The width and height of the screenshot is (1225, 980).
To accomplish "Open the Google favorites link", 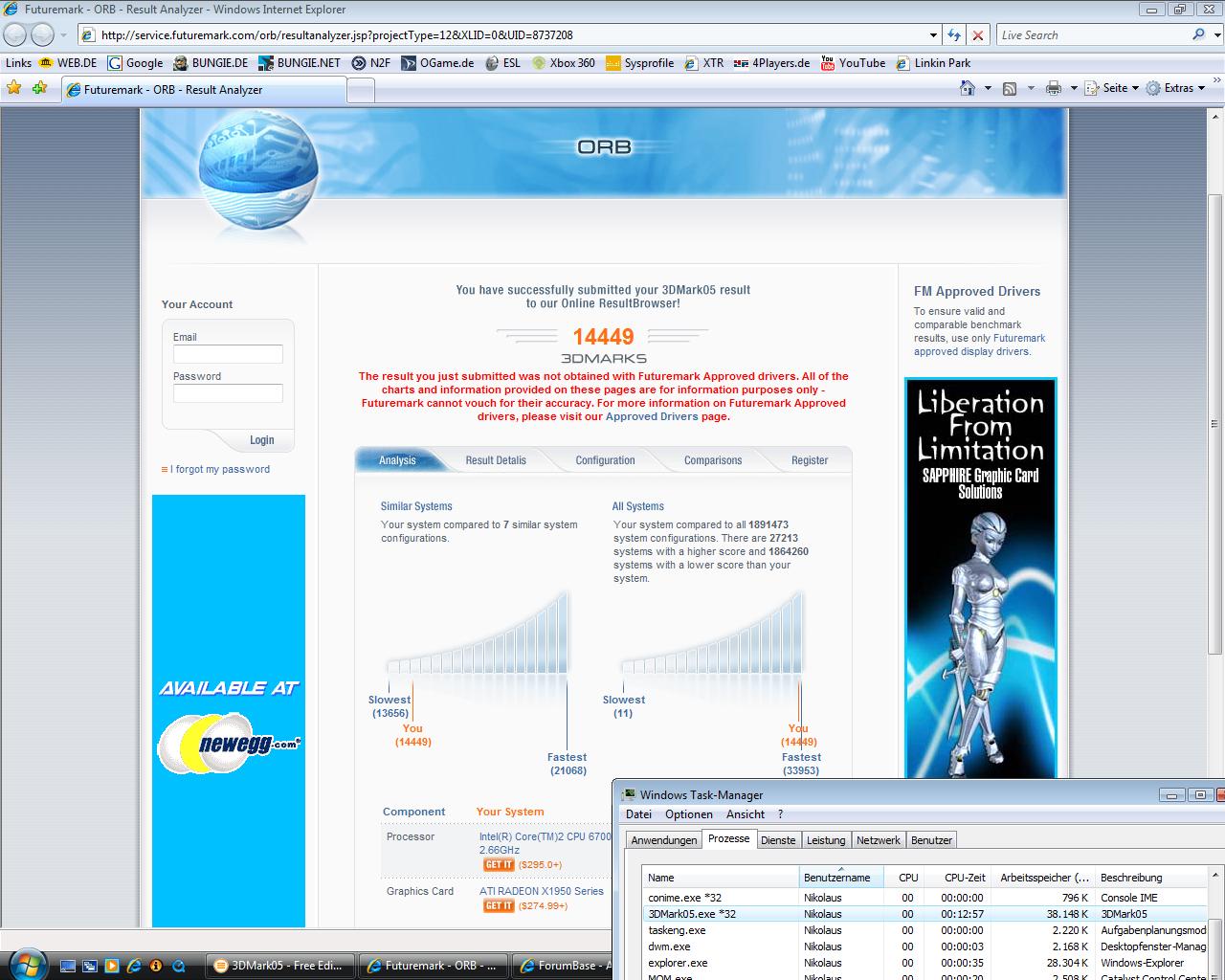I will pos(136,63).
